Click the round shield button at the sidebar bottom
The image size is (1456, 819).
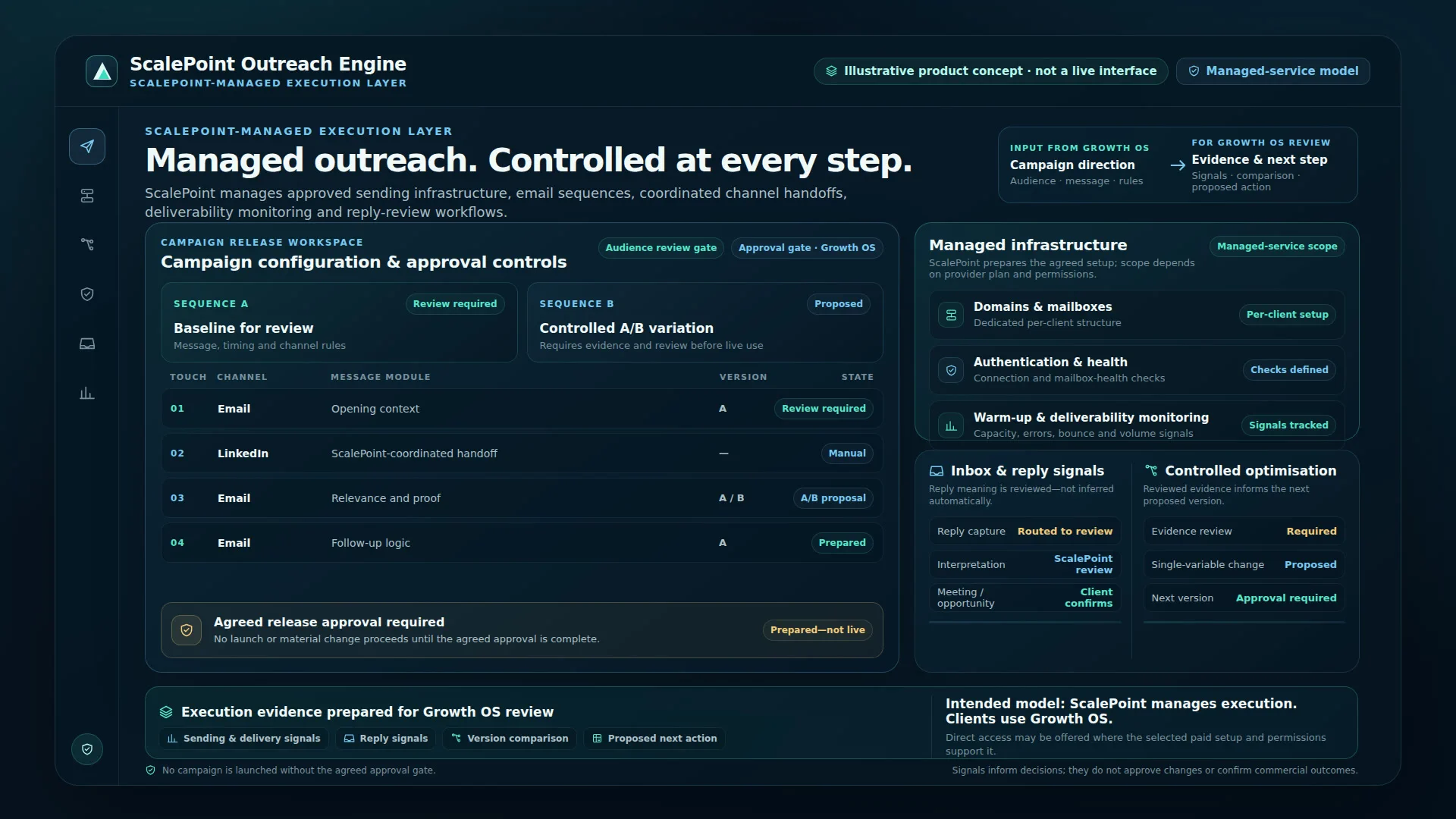tap(87, 749)
